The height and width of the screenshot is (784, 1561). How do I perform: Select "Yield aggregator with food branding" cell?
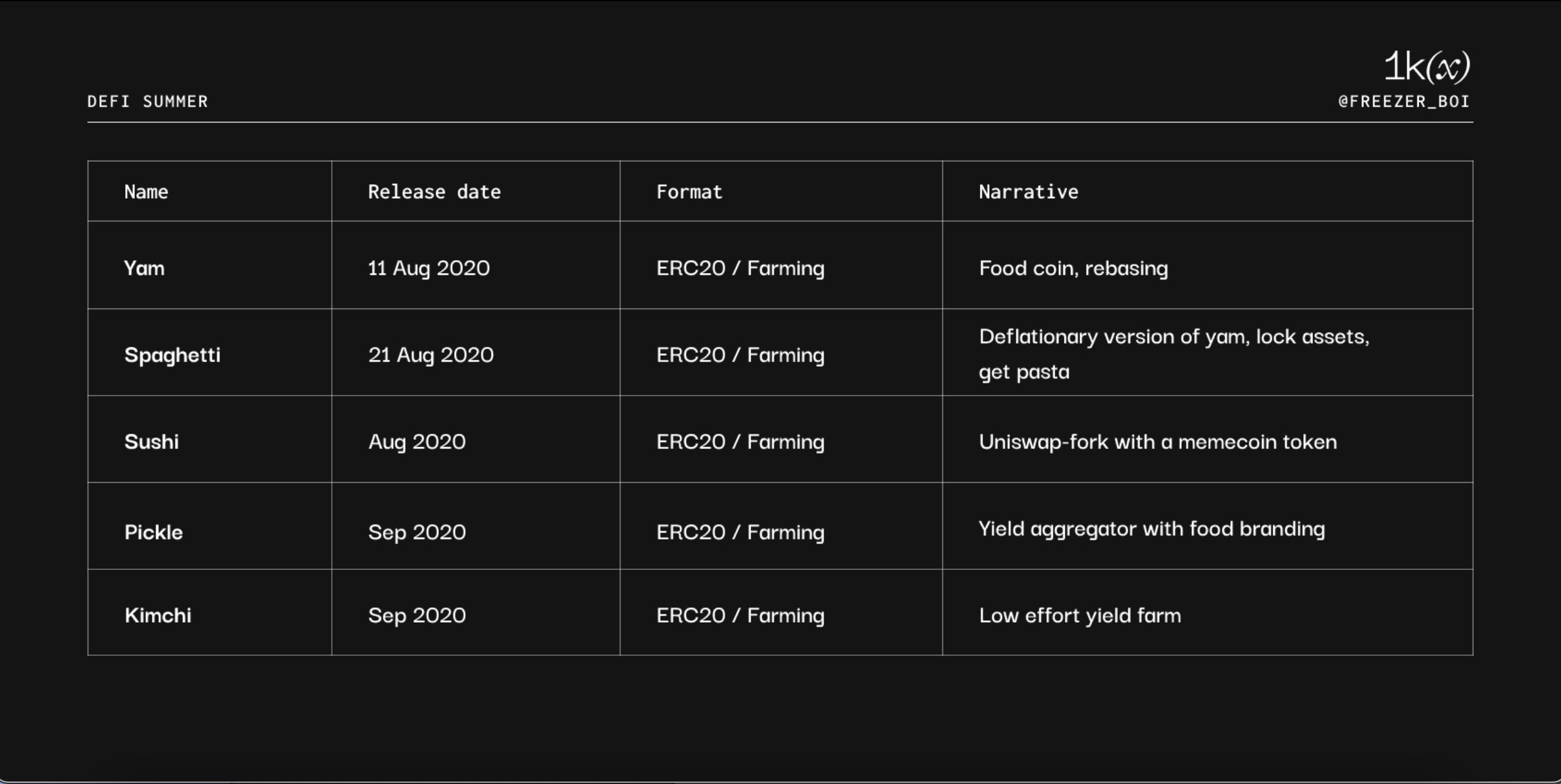click(x=1151, y=529)
